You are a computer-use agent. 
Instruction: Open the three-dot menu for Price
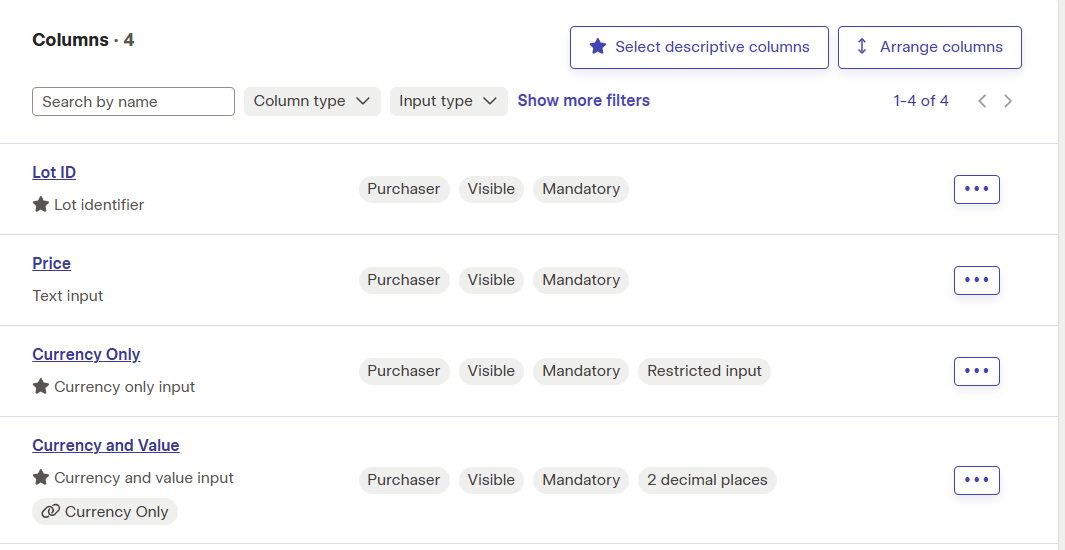[977, 280]
